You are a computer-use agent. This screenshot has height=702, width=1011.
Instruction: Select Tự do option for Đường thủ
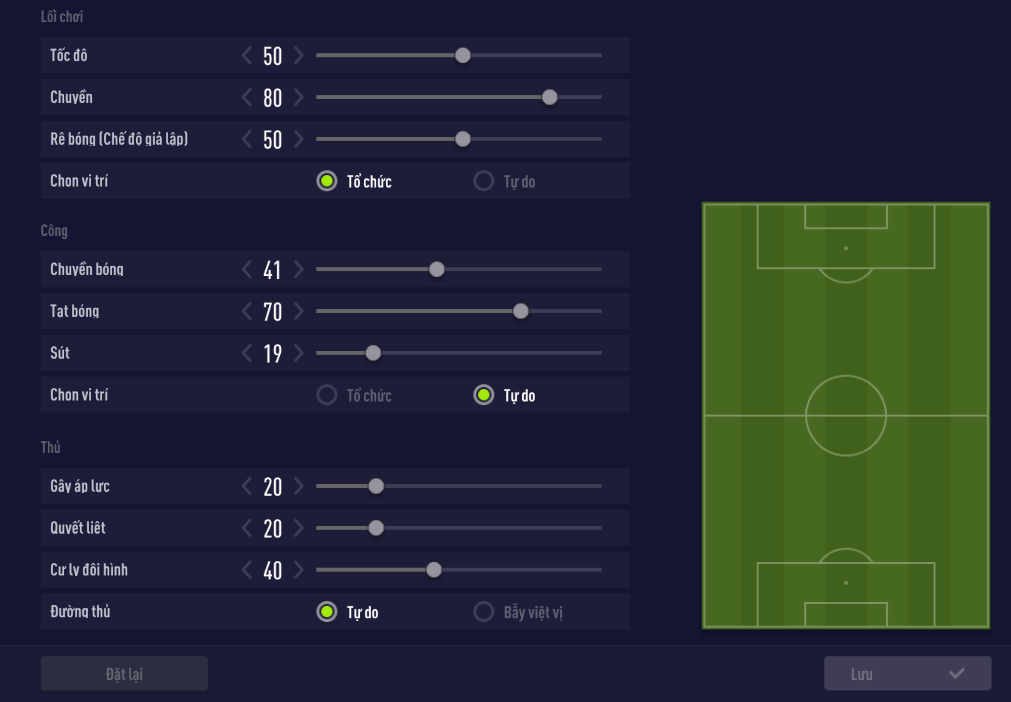pos(327,612)
